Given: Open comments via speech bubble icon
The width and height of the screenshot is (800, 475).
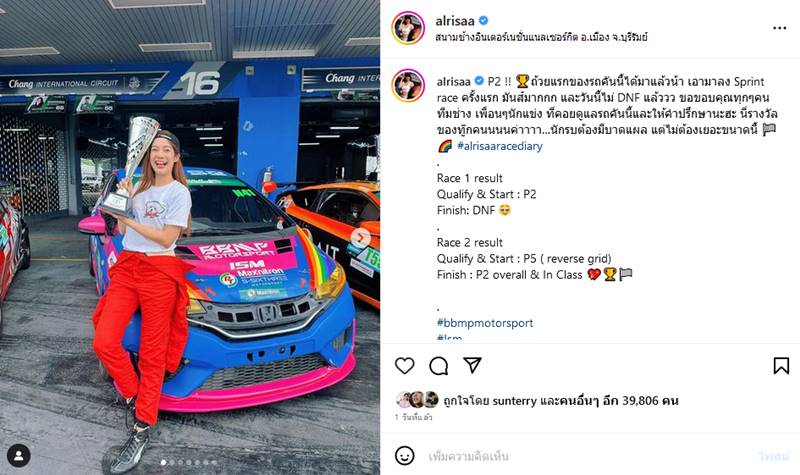Looking at the screenshot, I should 439,366.
